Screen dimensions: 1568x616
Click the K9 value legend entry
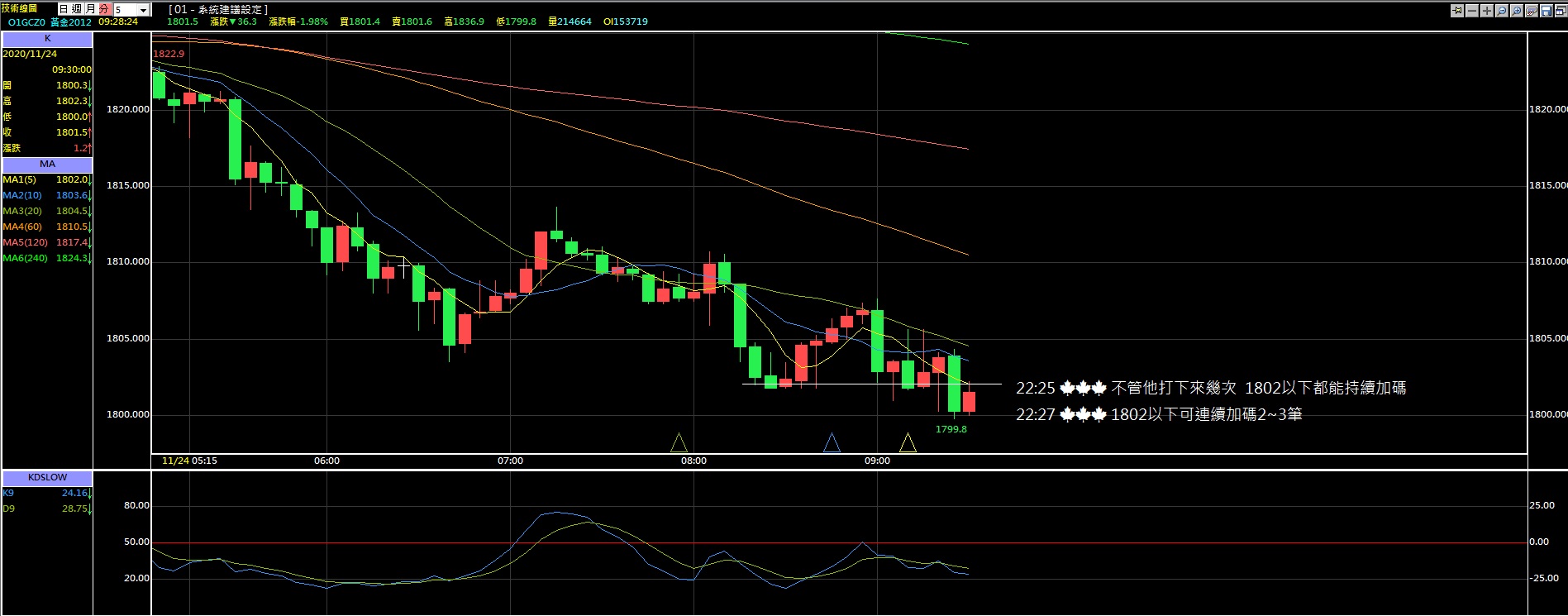(47, 493)
